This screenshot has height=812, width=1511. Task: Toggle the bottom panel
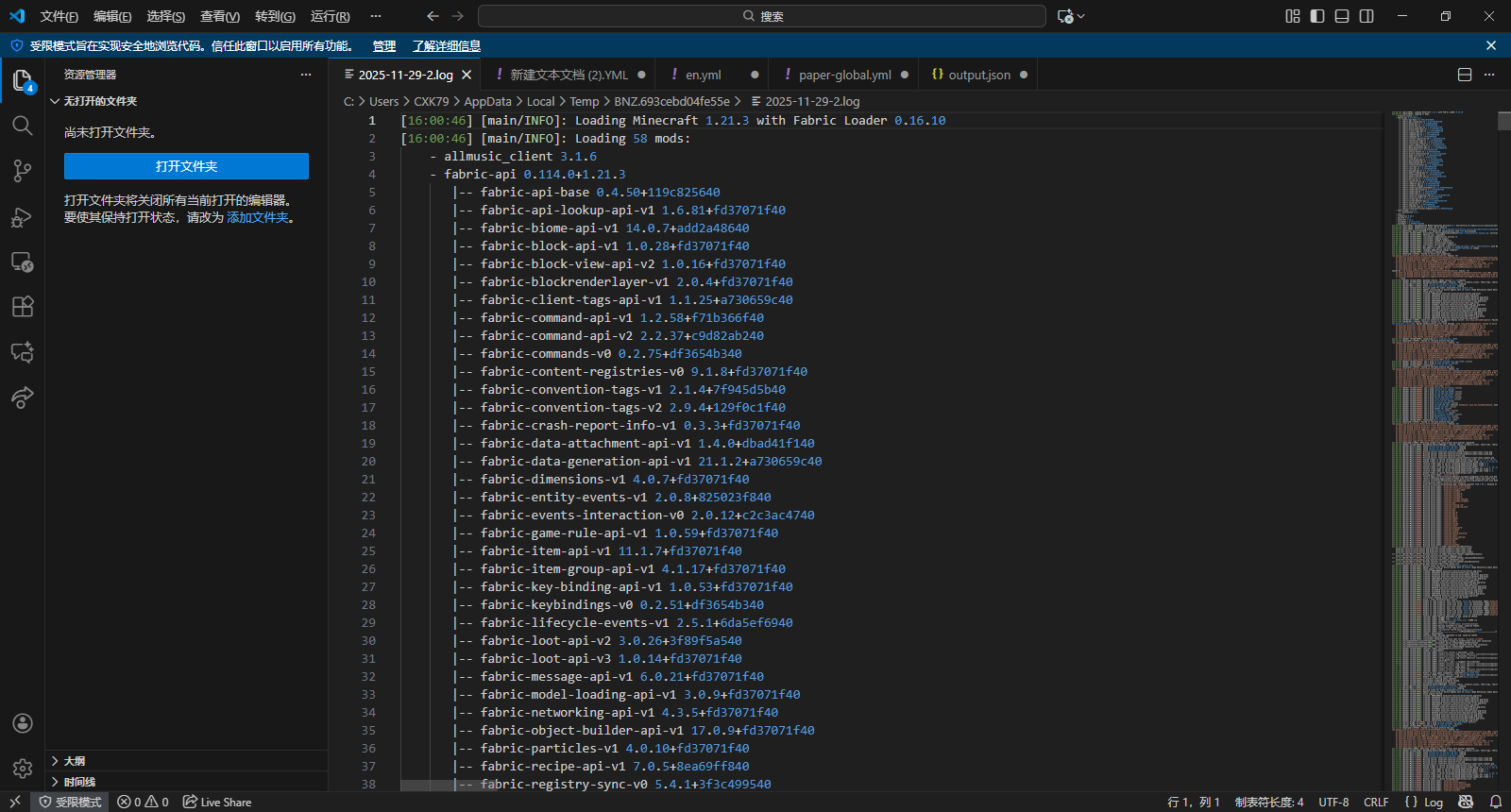point(1342,16)
